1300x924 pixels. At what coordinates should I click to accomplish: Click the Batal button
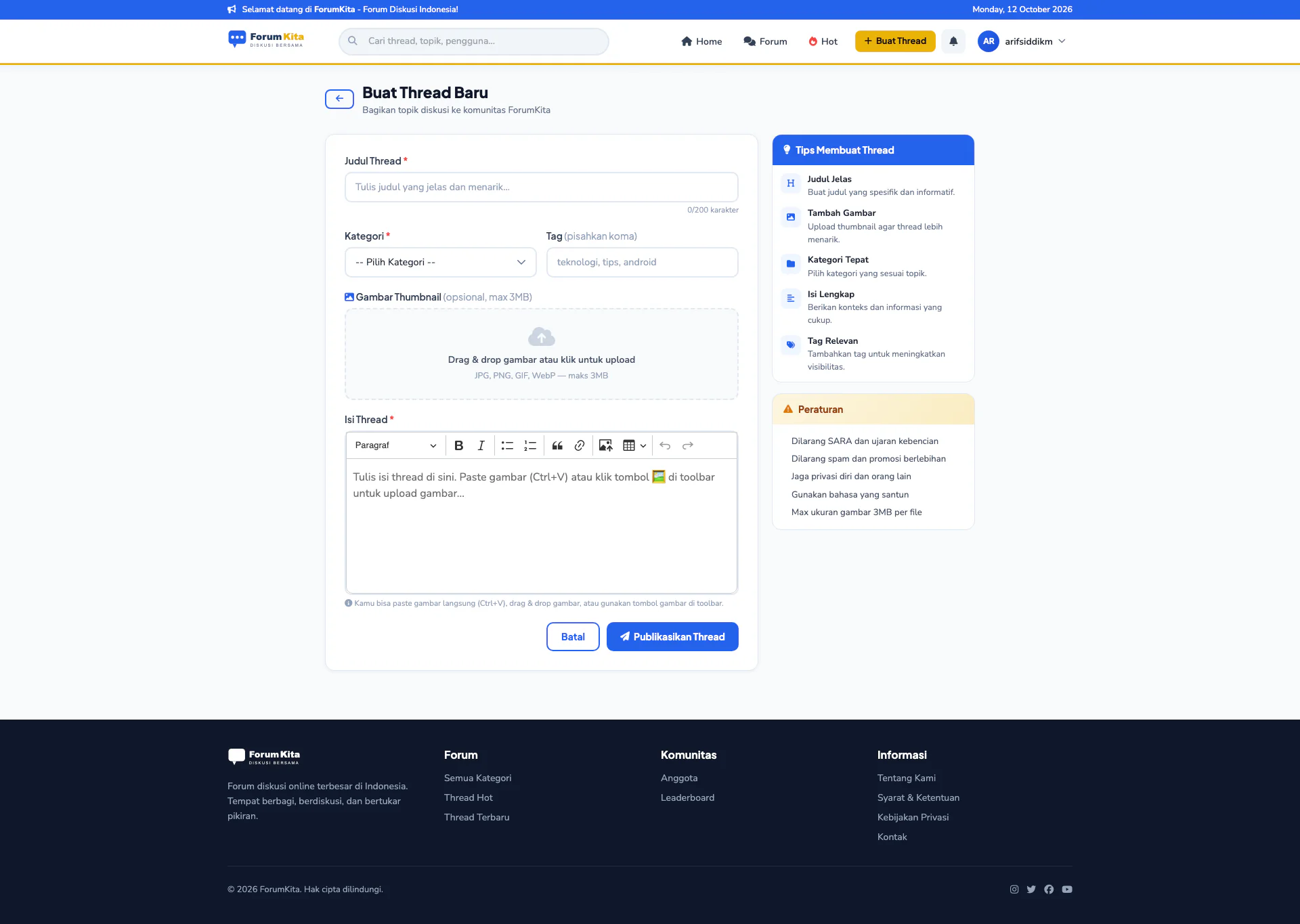[573, 637]
